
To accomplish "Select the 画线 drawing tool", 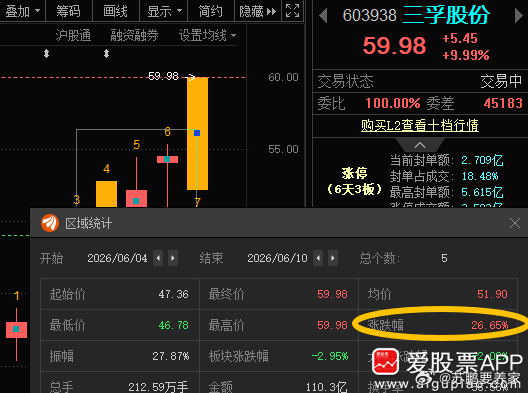I will (115, 11).
